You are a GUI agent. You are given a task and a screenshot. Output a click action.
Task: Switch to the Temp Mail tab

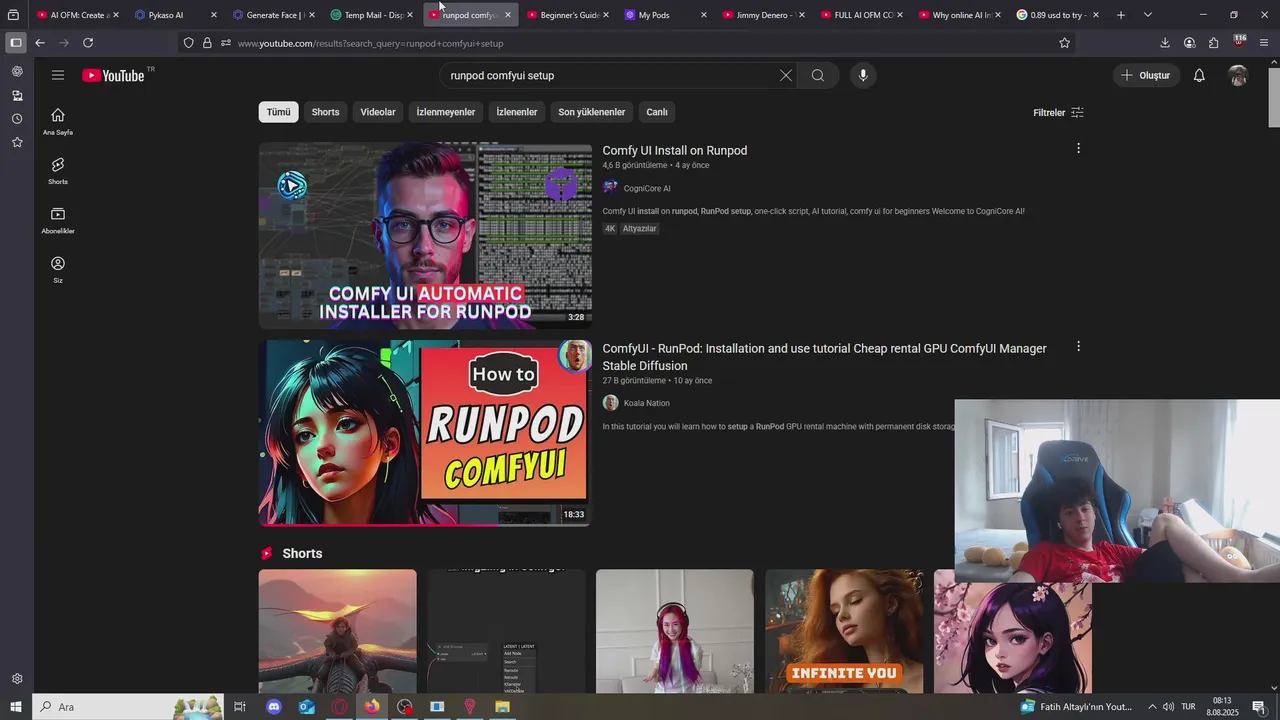tap(370, 15)
